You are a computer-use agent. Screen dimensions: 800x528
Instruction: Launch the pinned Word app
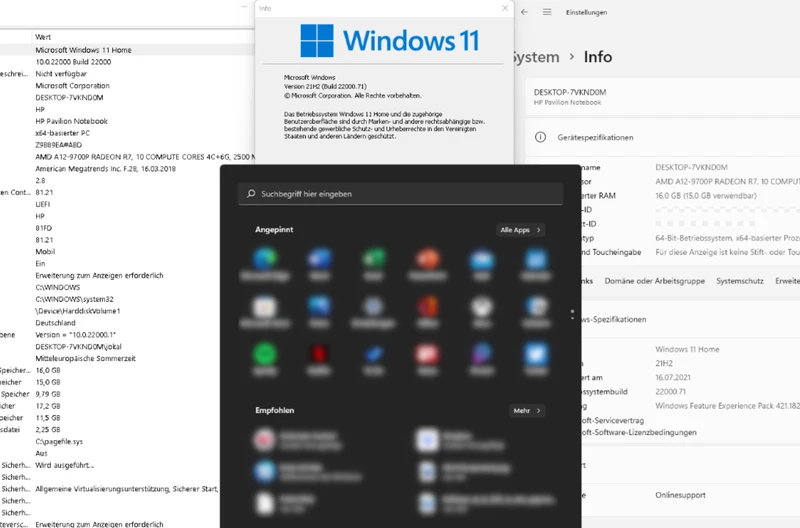pos(319,264)
